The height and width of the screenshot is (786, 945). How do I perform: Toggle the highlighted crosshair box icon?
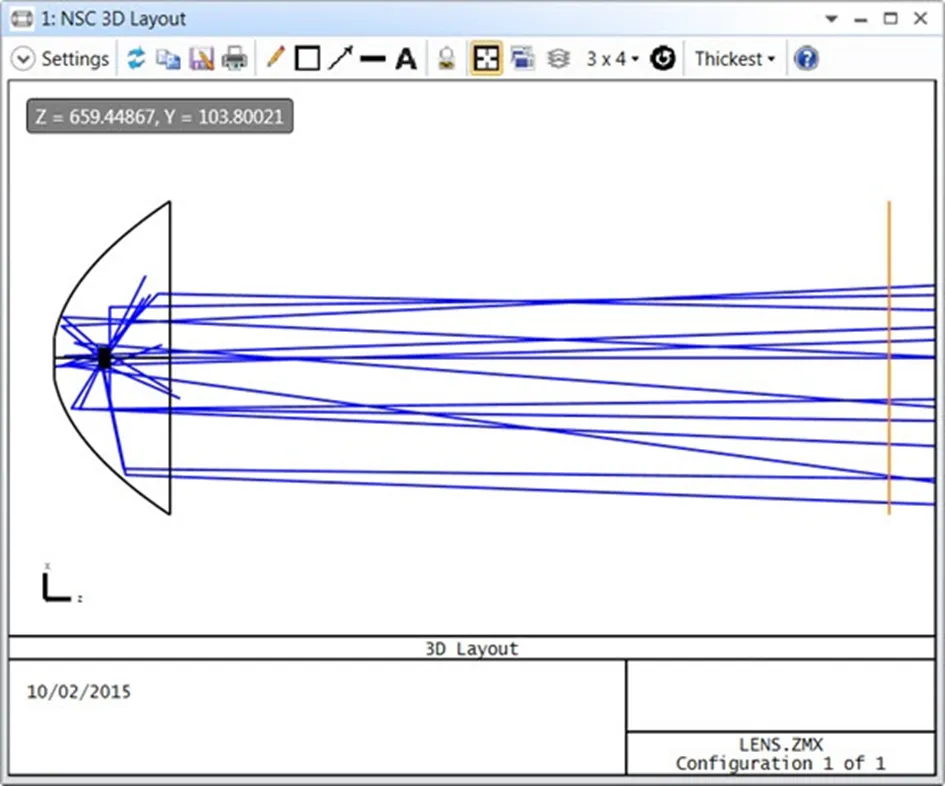tap(486, 59)
